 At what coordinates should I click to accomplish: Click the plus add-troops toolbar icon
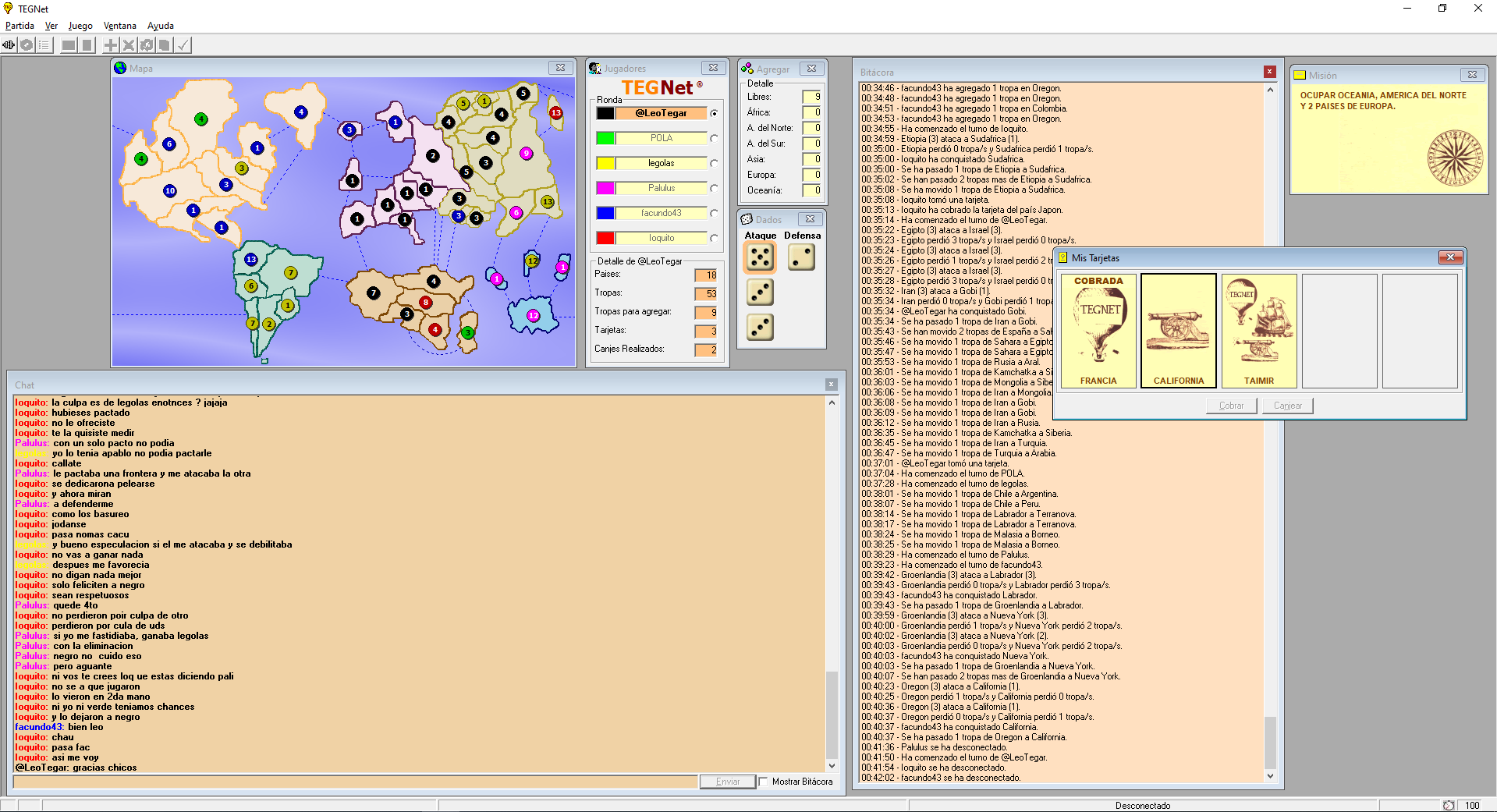tap(111, 45)
